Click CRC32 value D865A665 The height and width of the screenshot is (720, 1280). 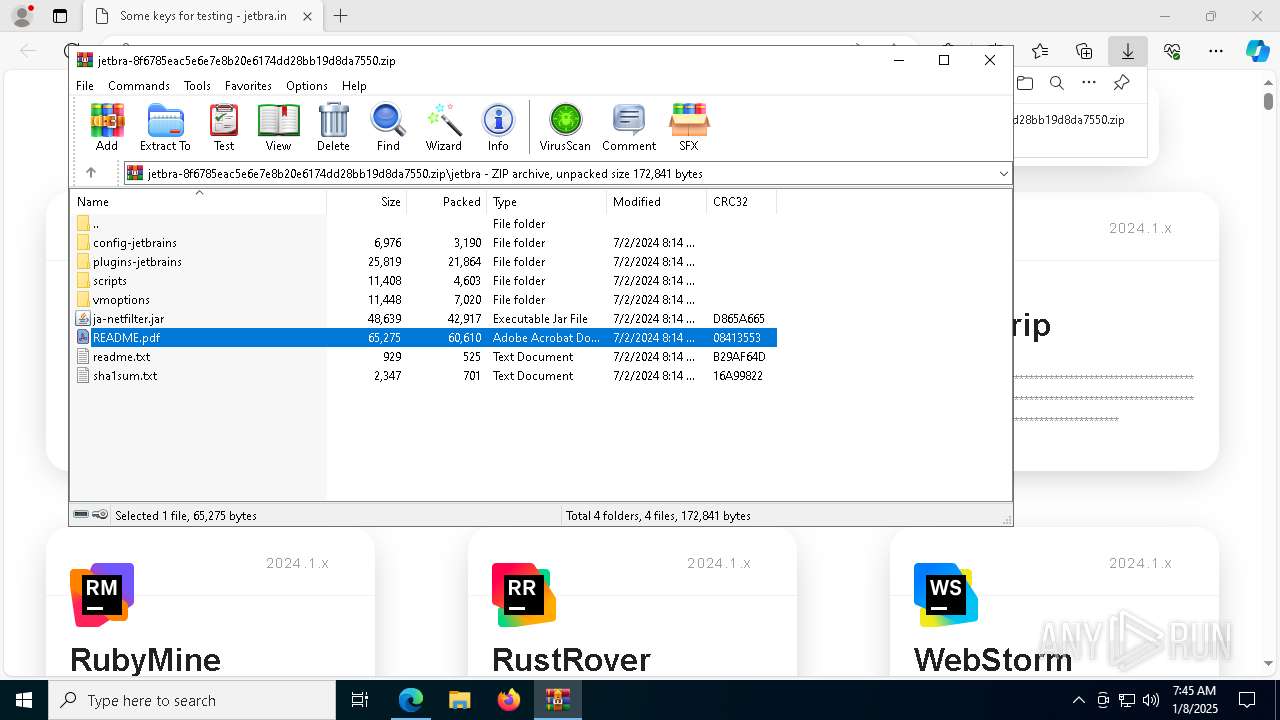pyautogui.click(x=739, y=319)
